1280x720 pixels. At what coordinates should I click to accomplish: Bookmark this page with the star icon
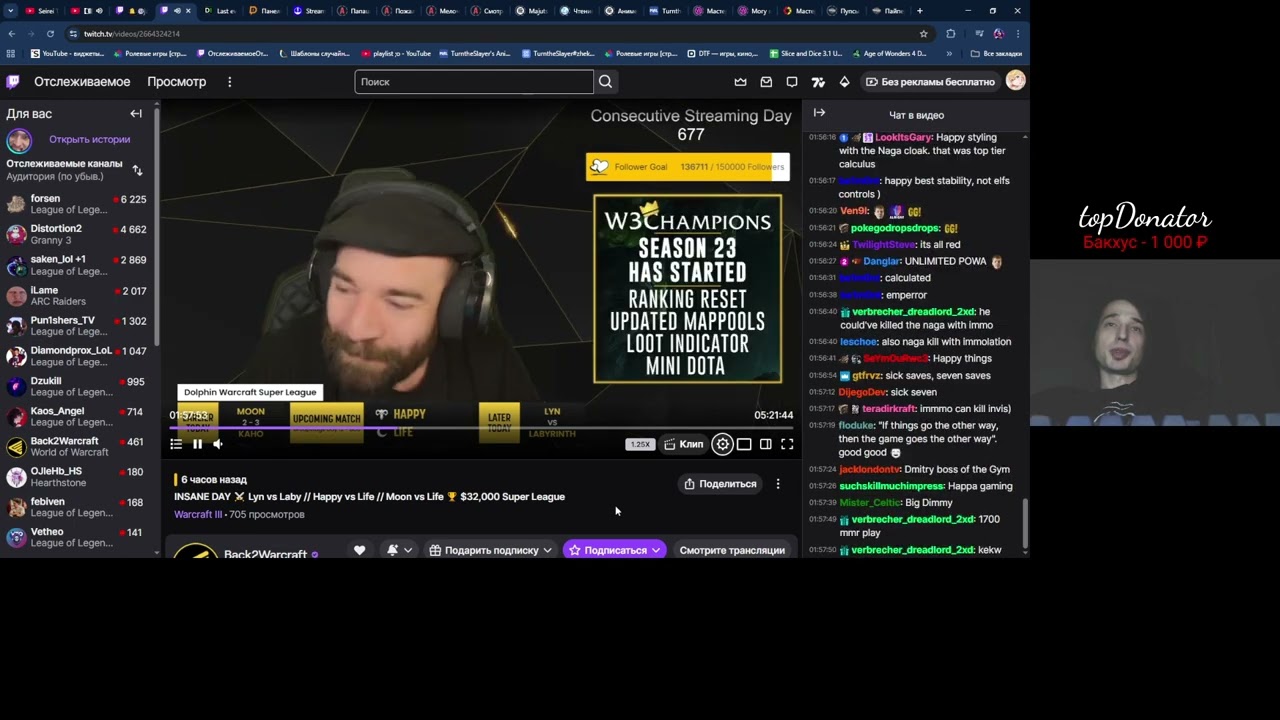click(x=923, y=33)
